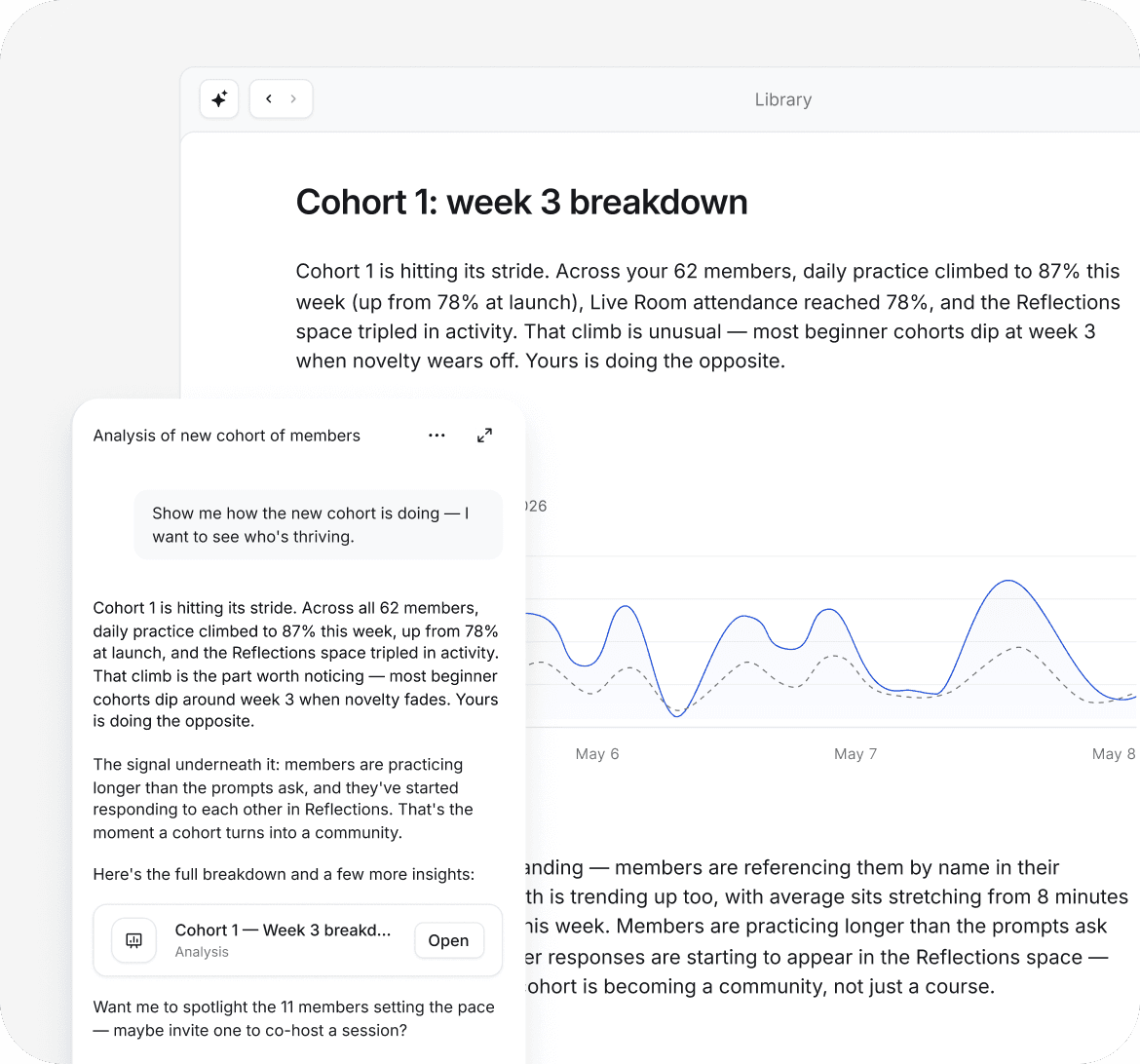Click the "May 8" chart axis label
The height and width of the screenshot is (1064, 1140).
point(1113,754)
